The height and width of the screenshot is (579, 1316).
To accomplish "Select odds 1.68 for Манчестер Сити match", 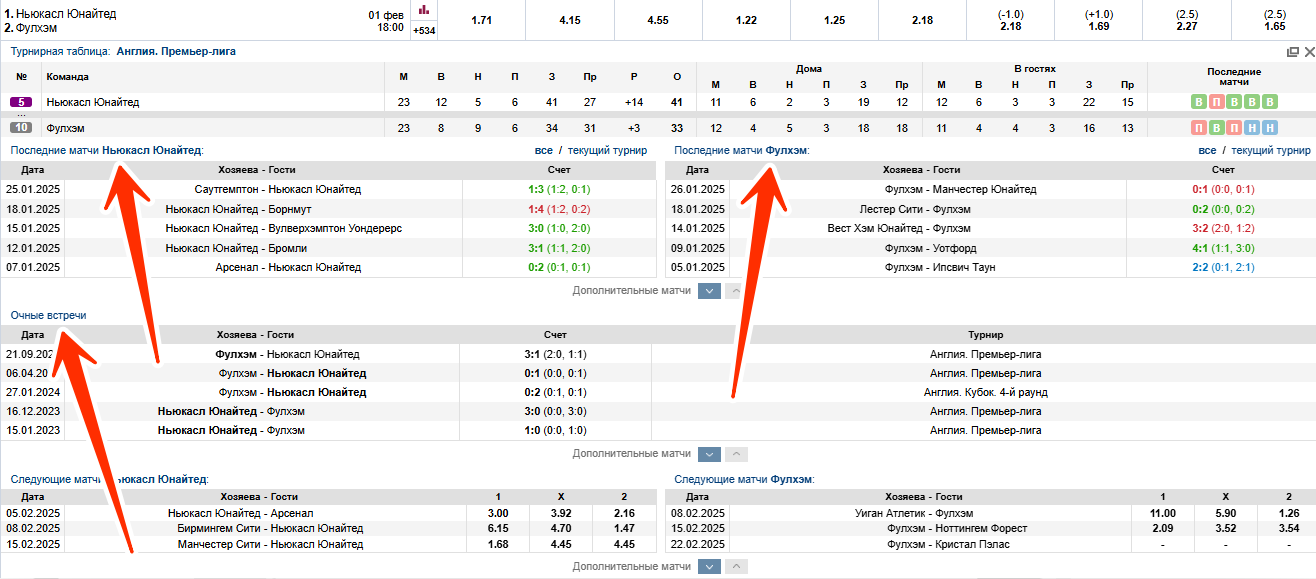I will click(x=497, y=544).
